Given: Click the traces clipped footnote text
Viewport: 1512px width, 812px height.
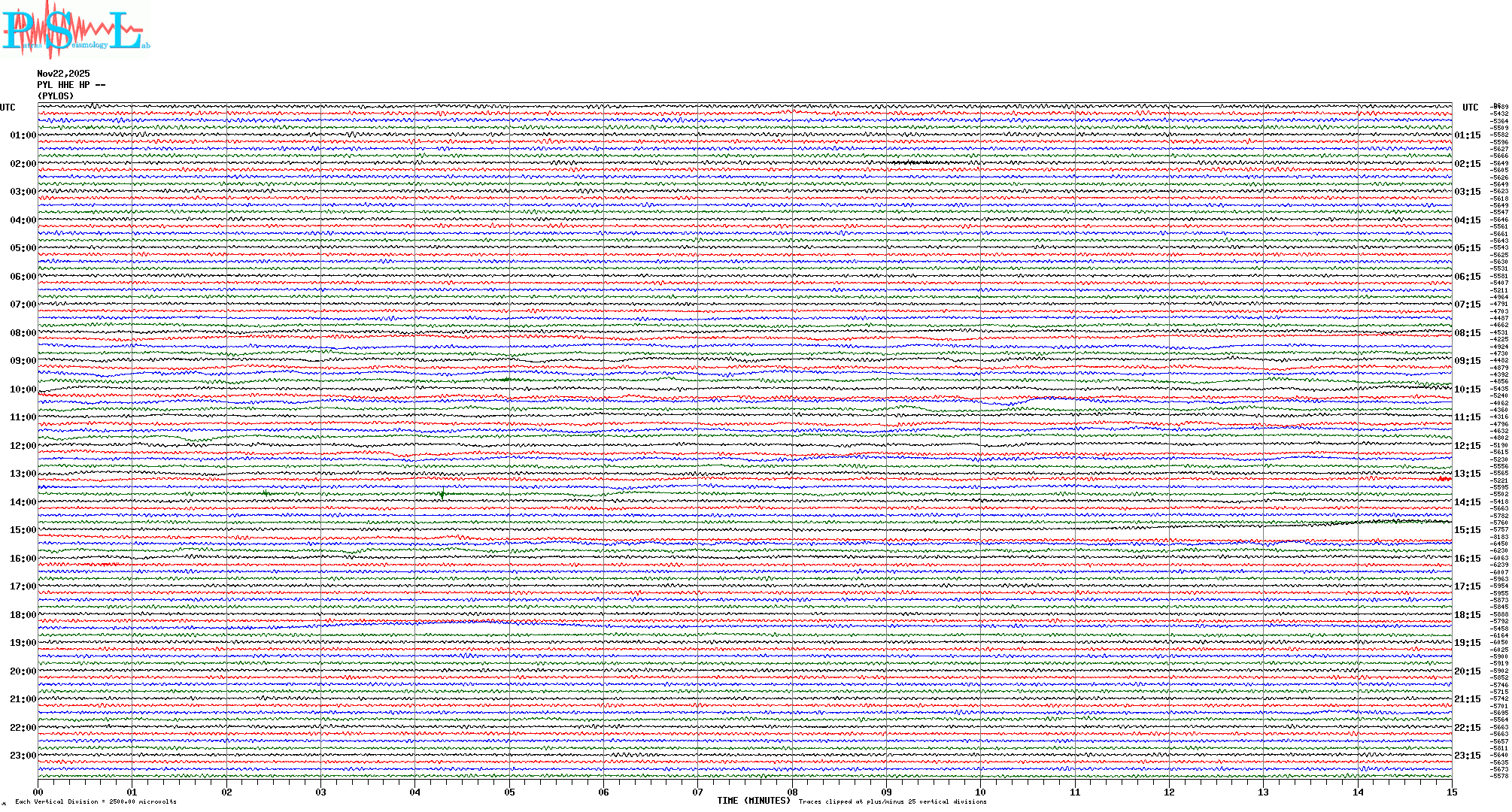Looking at the screenshot, I should 892,801.
